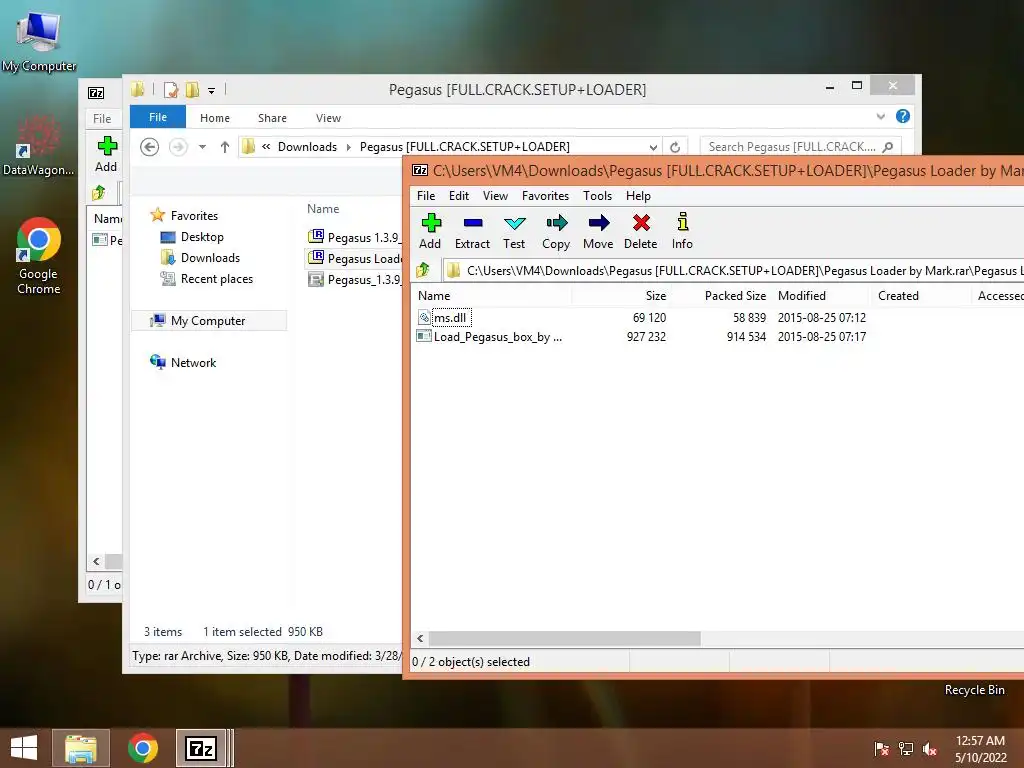This screenshot has width=1024, height=768.
Task: Click the Add button in the 7-Zip Pegasus Loader window
Action: pos(430,231)
